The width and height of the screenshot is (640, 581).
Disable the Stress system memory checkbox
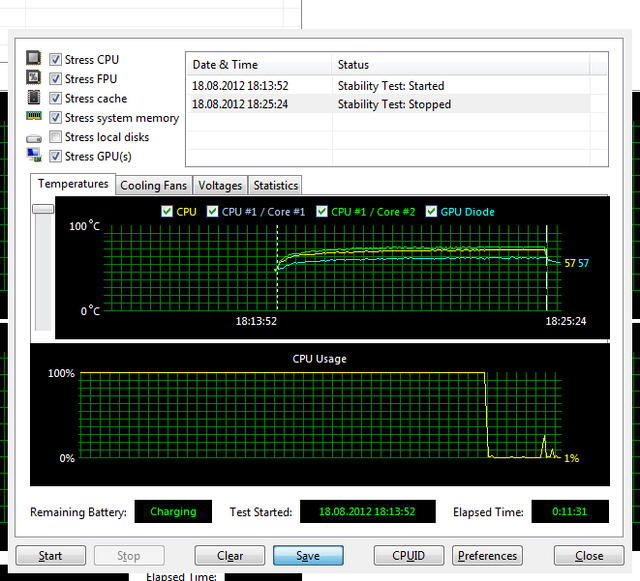point(56,118)
